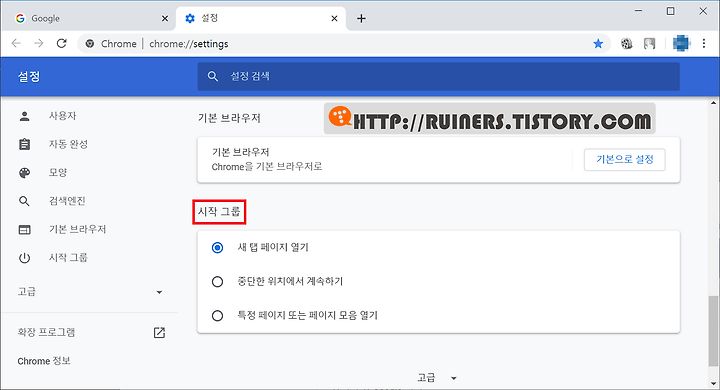Click the search icon for 검색엔진
The image size is (720, 390).
coord(24,201)
